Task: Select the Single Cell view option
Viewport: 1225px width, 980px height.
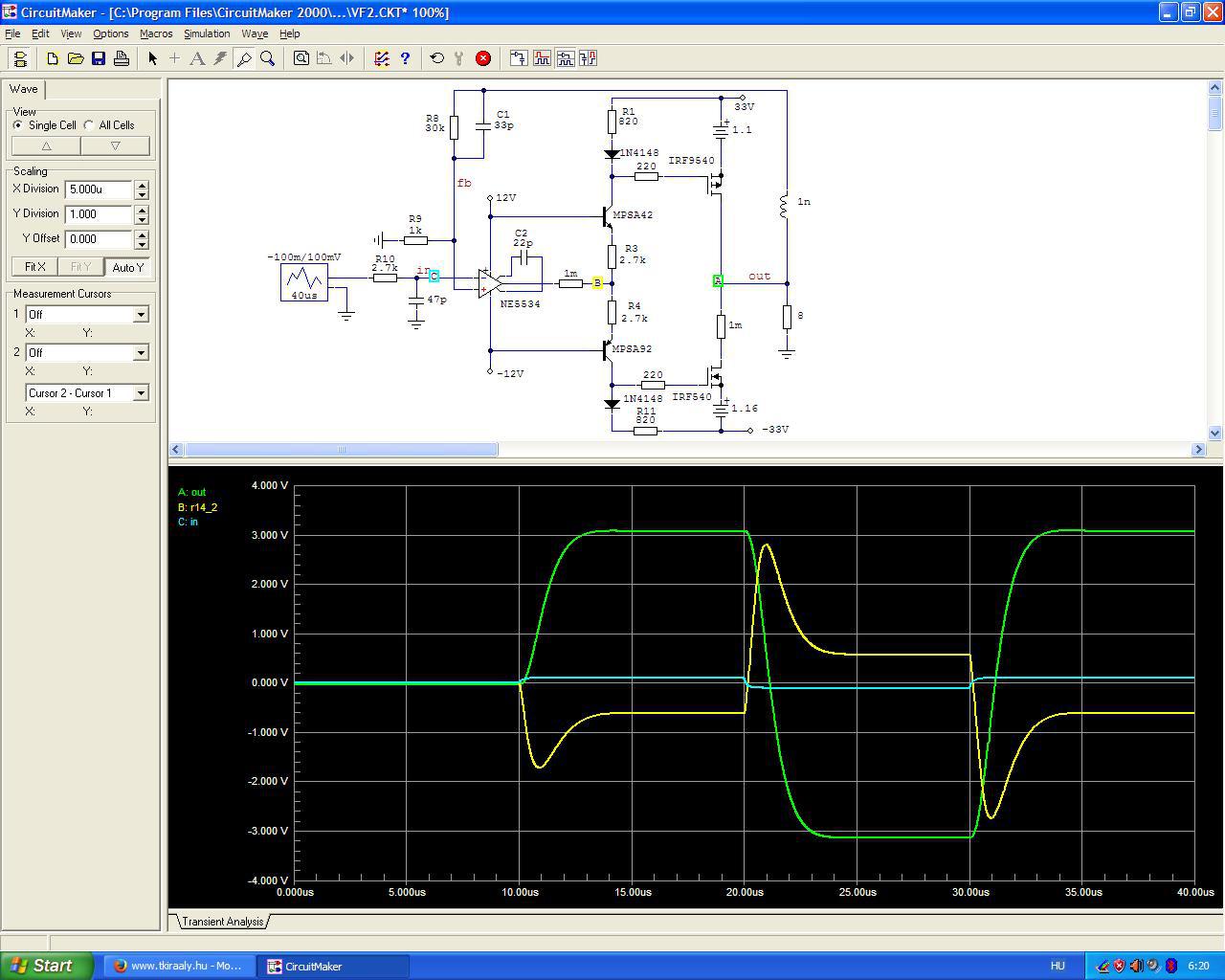Action: tap(18, 125)
